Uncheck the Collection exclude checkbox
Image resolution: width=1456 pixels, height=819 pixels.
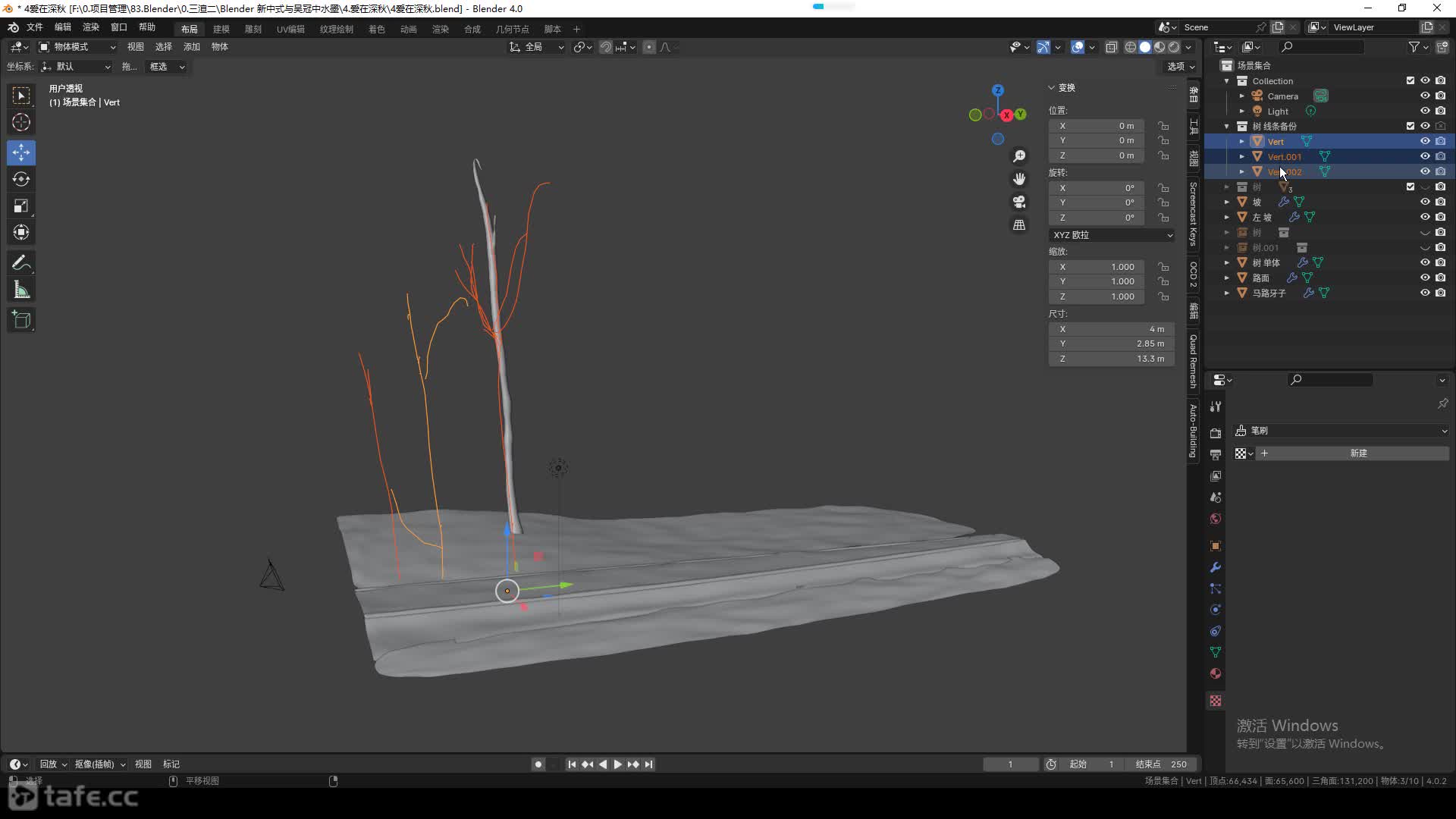[1410, 80]
